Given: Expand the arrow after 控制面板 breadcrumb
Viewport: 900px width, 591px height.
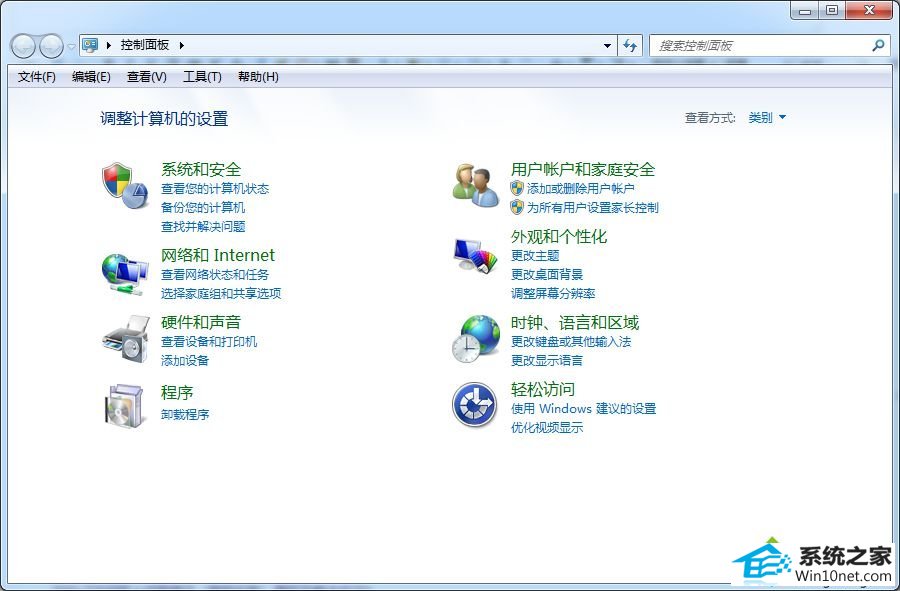Looking at the screenshot, I should pyautogui.click(x=181, y=45).
